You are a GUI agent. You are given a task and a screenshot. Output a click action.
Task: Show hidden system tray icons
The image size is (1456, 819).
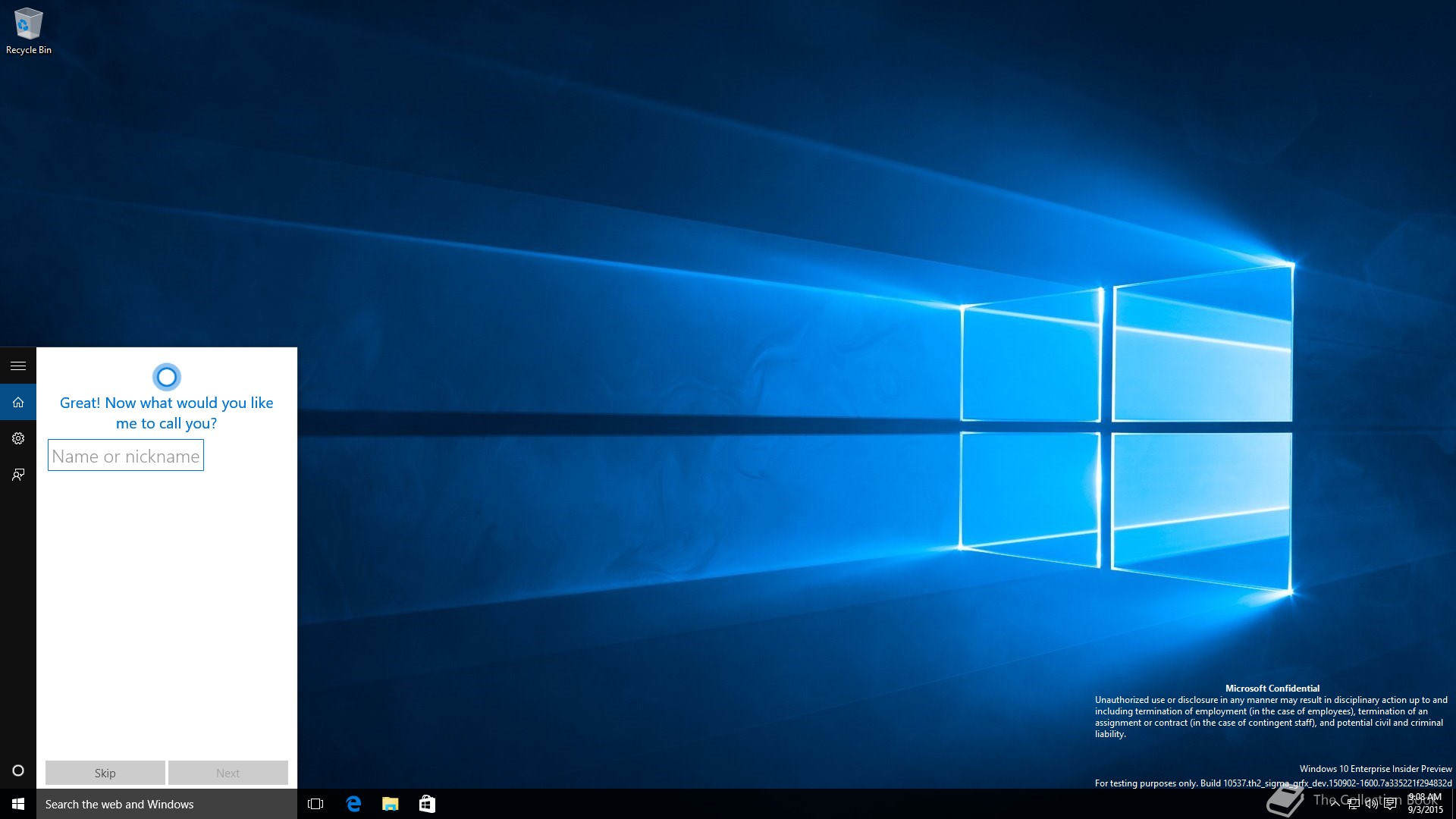point(1335,804)
